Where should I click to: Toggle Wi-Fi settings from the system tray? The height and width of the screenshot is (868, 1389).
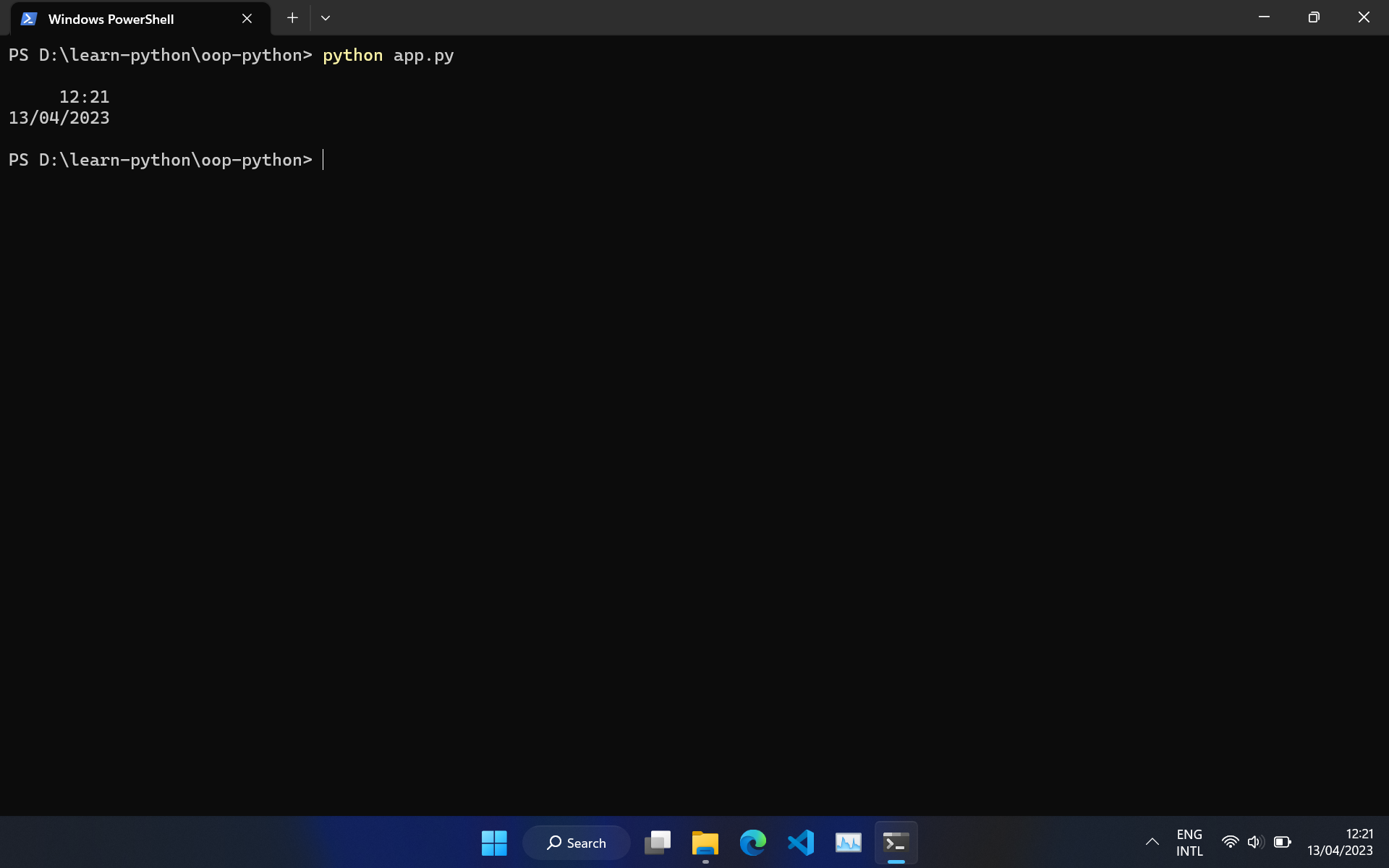point(1231,842)
